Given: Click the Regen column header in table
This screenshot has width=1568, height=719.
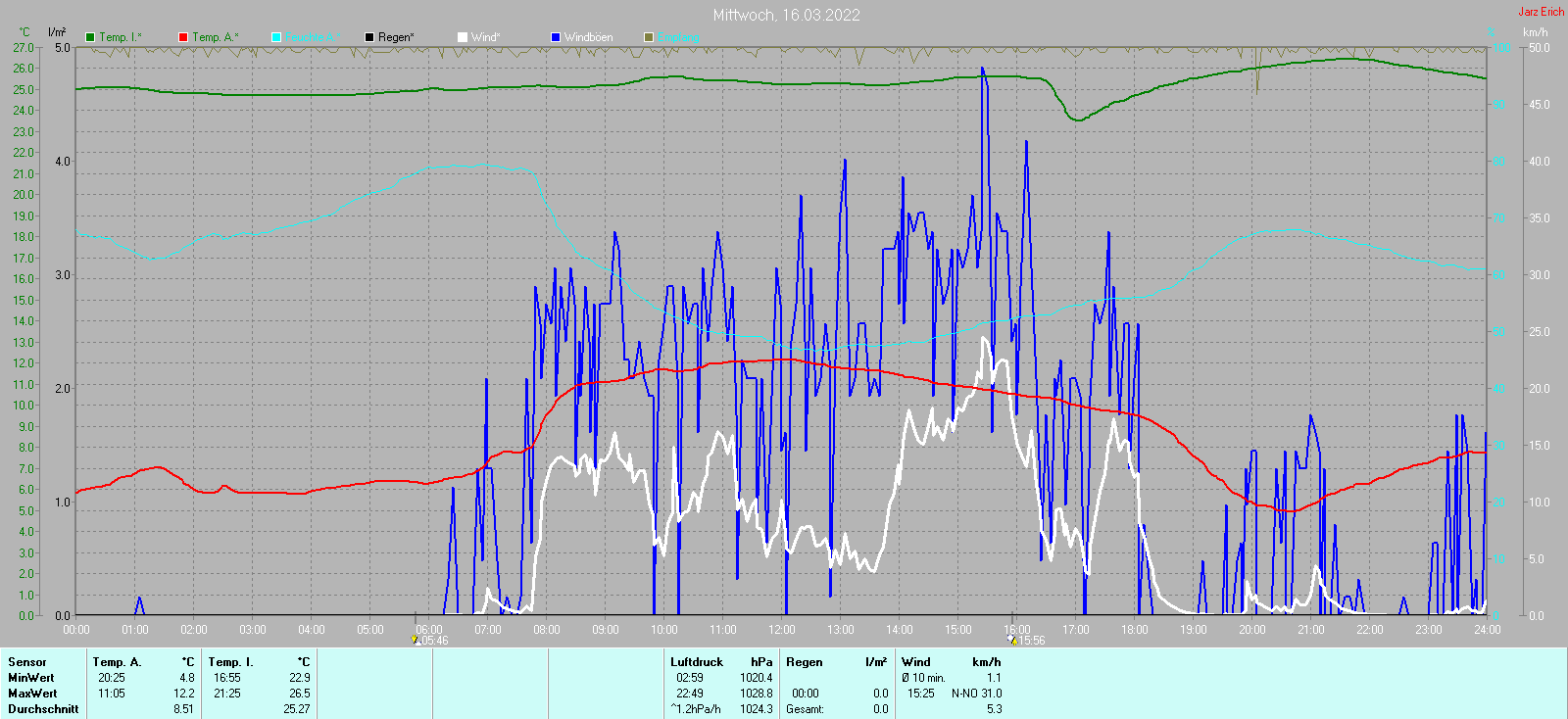Looking at the screenshot, I should 805,662.
